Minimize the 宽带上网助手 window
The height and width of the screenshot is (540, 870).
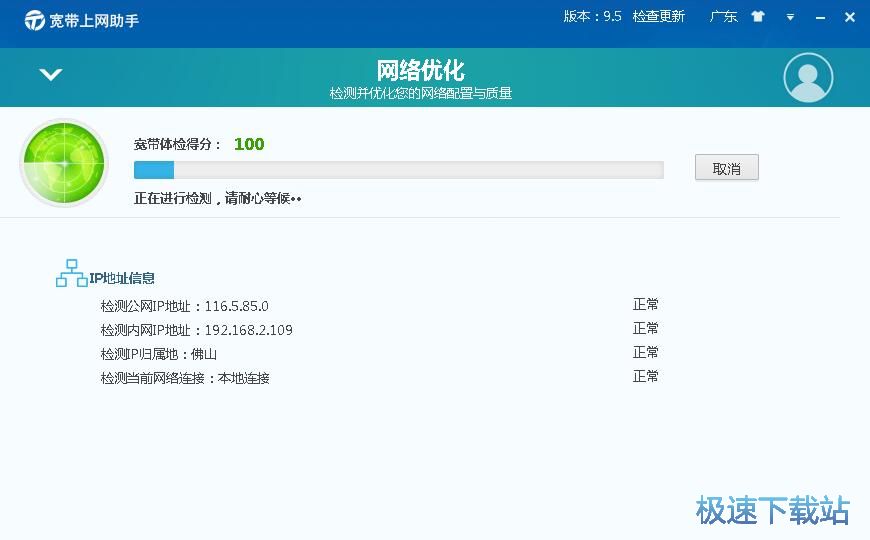pyautogui.click(x=820, y=18)
